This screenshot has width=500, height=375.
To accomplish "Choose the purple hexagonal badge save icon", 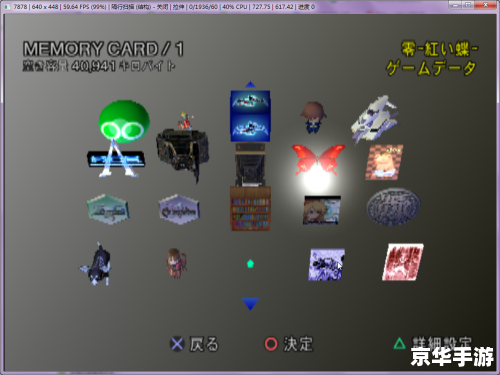I will pyautogui.click(x=179, y=209).
